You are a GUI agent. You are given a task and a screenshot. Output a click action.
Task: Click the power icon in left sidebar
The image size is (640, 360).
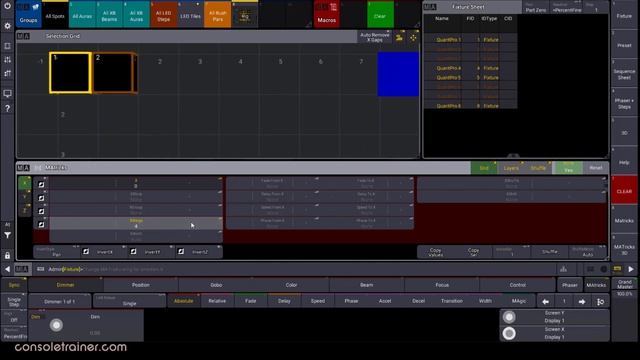click(7, 6)
